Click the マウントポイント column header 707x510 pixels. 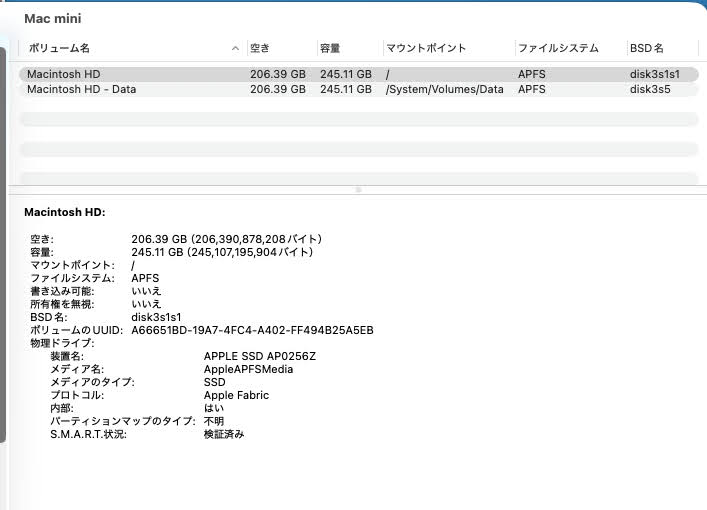coord(426,48)
